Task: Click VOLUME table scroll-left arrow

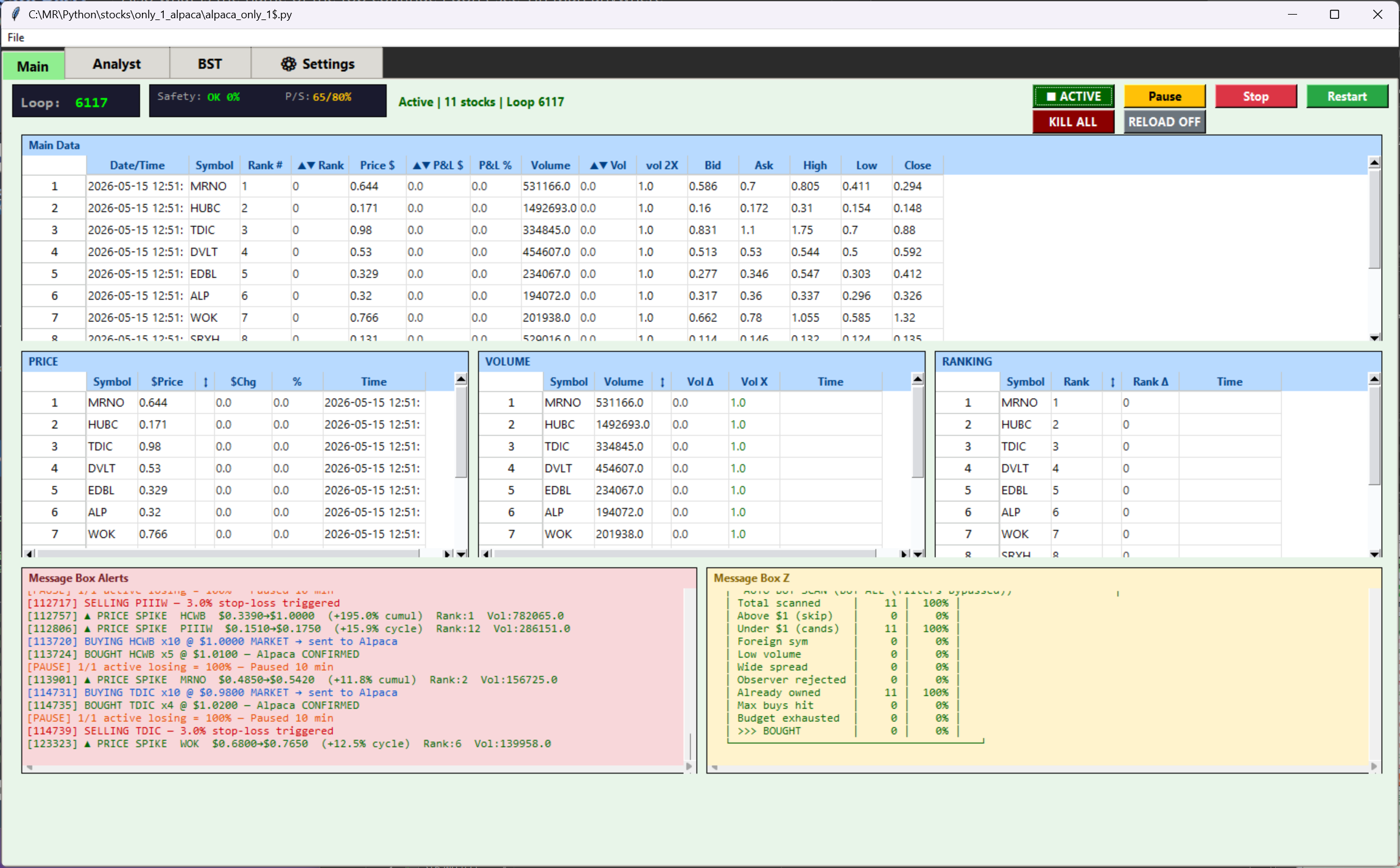Action: (x=486, y=553)
